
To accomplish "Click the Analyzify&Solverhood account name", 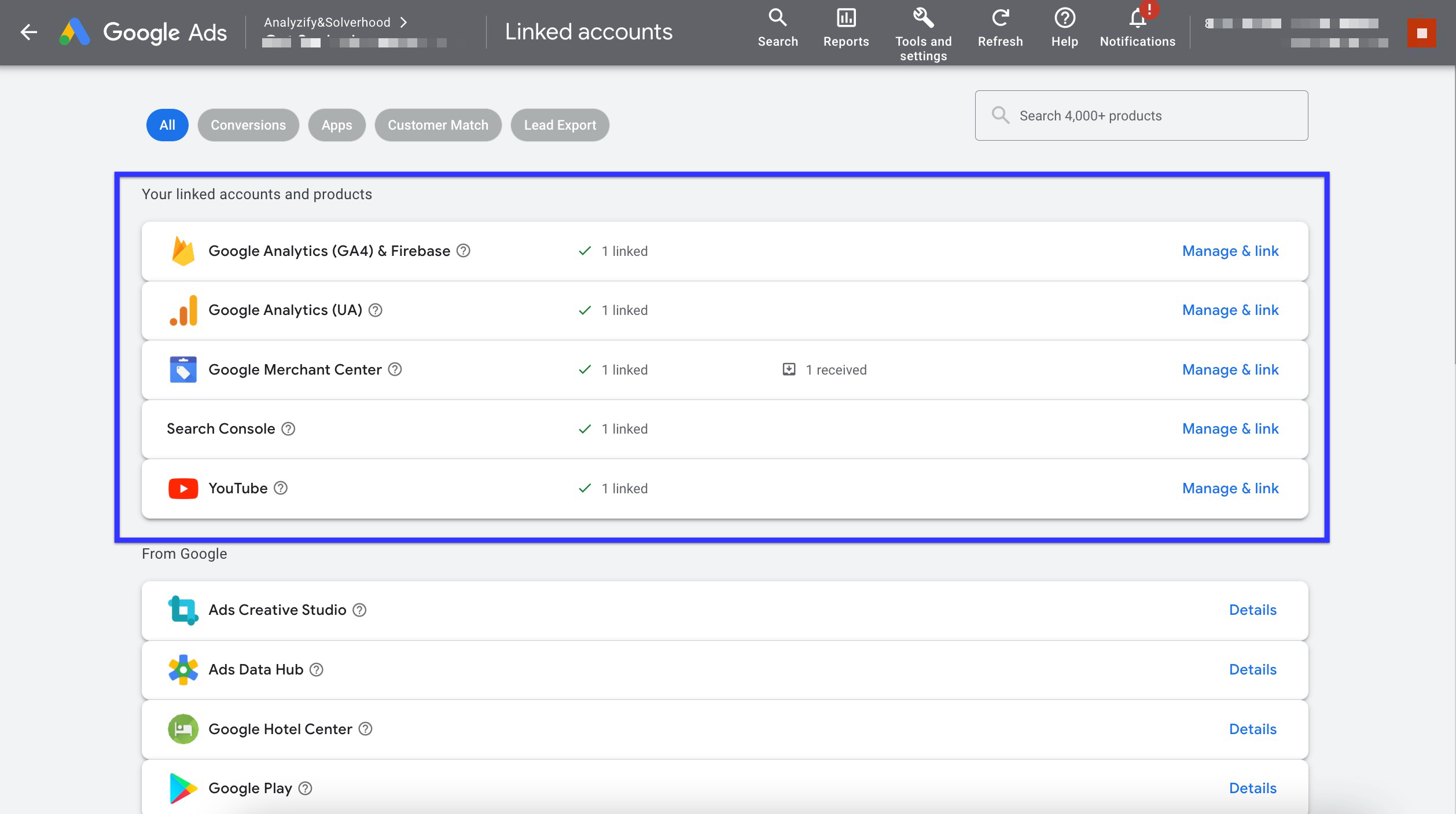I will click(x=327, y=22).
